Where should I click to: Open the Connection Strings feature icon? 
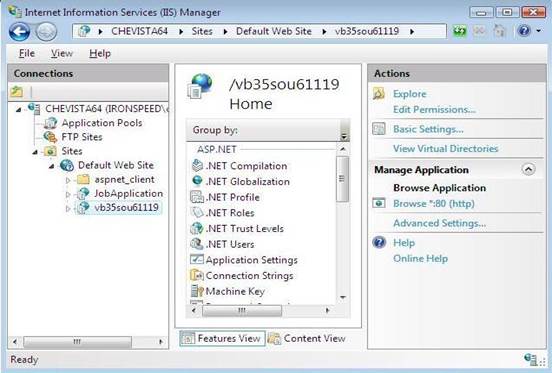[x=197, y=275]
